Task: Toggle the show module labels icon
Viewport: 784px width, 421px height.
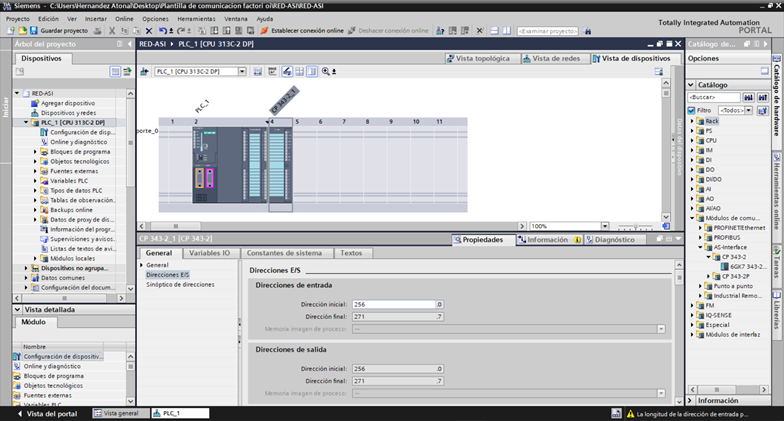Action: coord(287,72)
